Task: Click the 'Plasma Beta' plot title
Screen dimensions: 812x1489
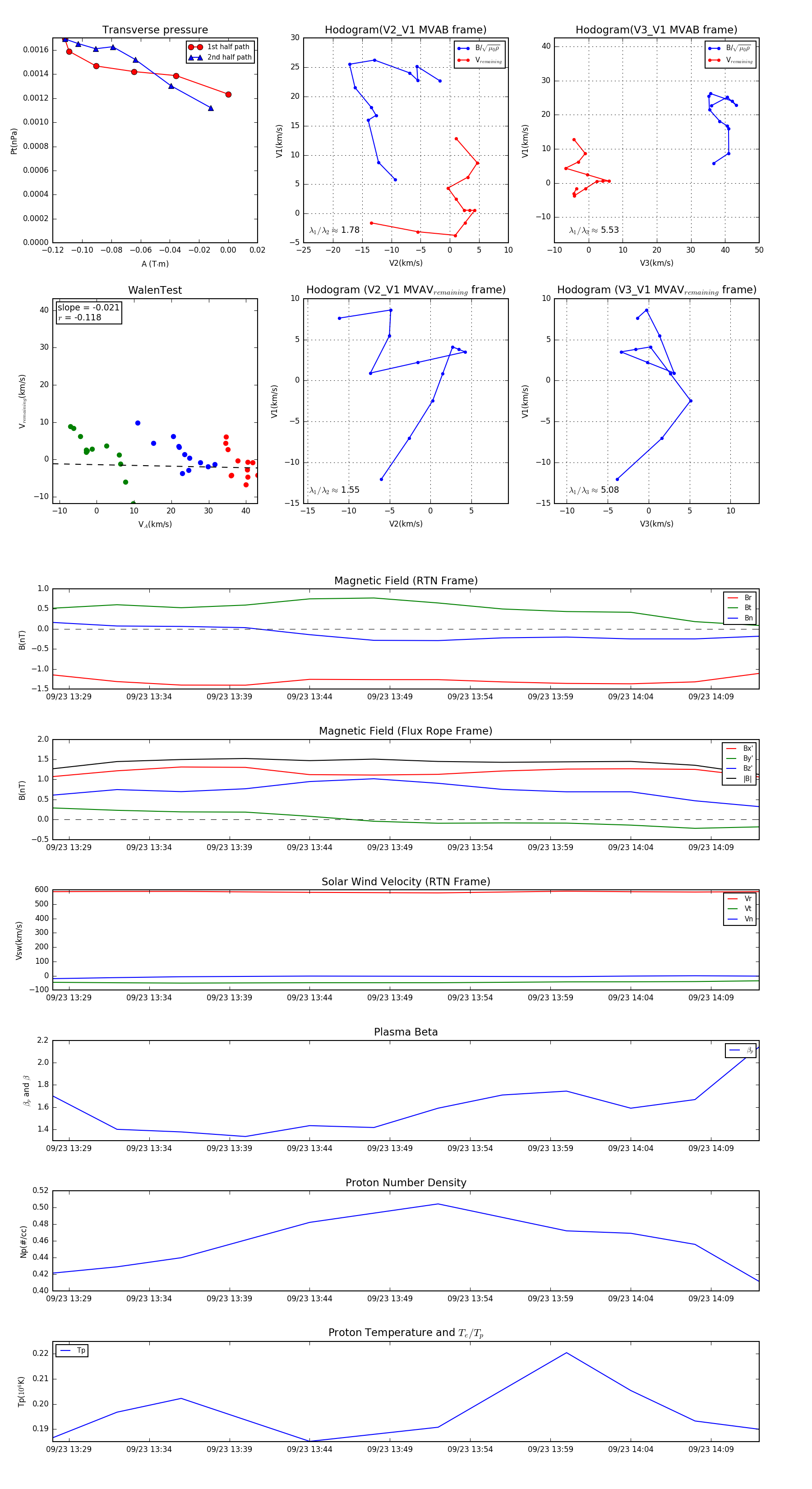Action: pyautogui.click(x=406, y=1032)
